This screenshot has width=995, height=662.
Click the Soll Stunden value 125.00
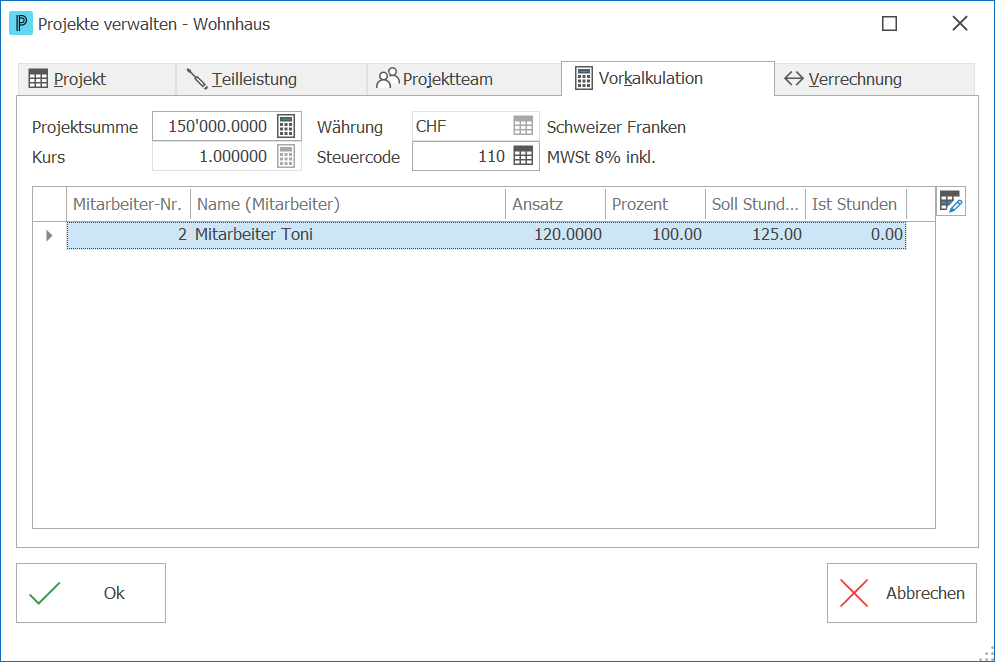tap(755, 235)
